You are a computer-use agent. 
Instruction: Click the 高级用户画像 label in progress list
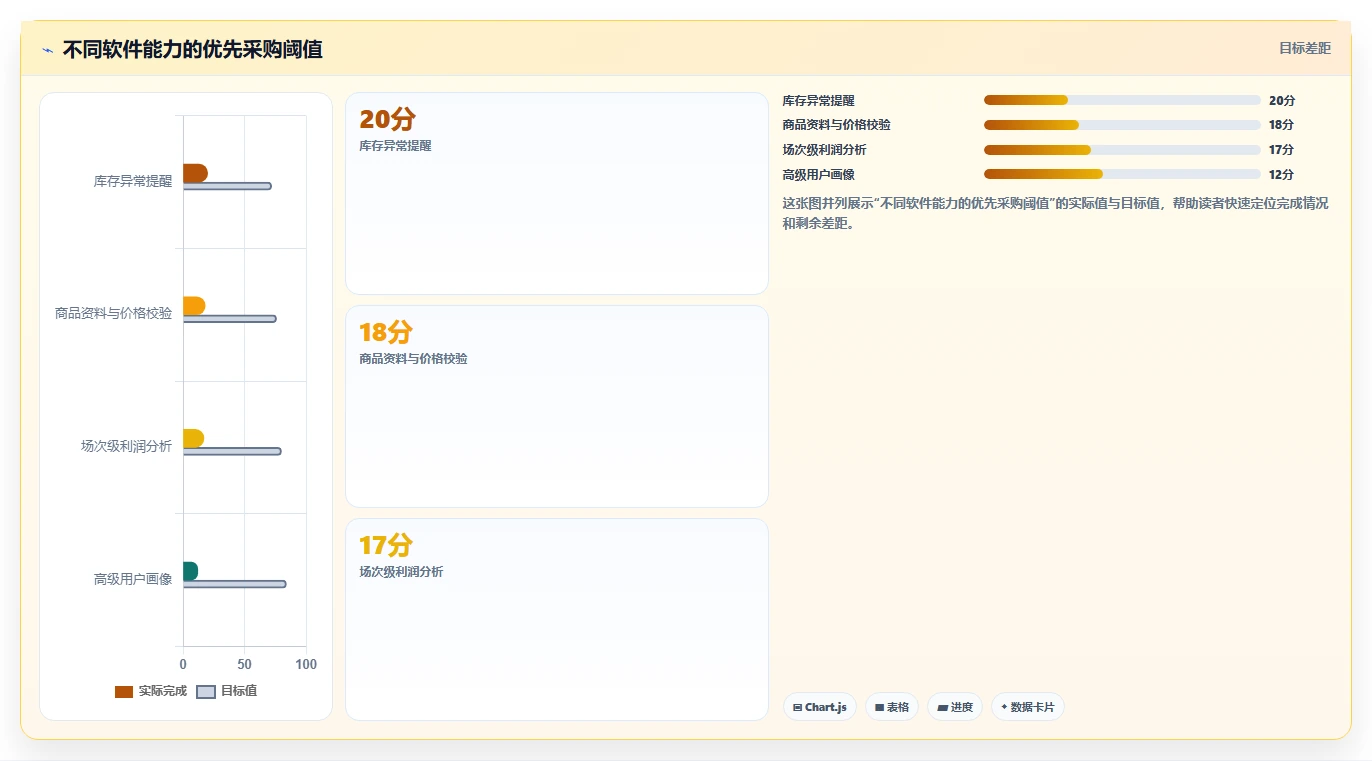(x=819, y=175)
